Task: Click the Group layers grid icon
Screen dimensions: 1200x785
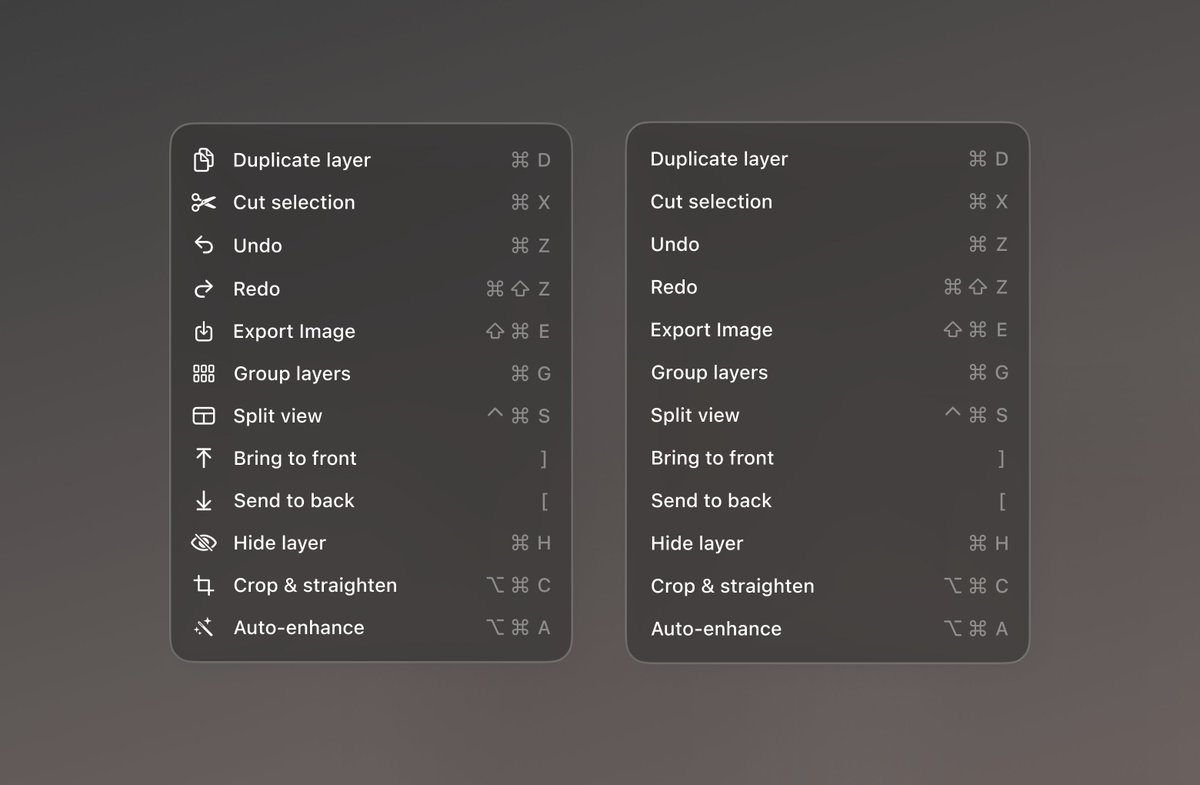Action: [204, 374]
